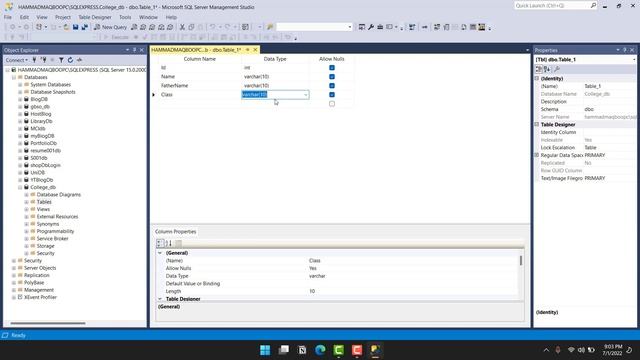Click the Save icon in the toolbar

(76, 27)
